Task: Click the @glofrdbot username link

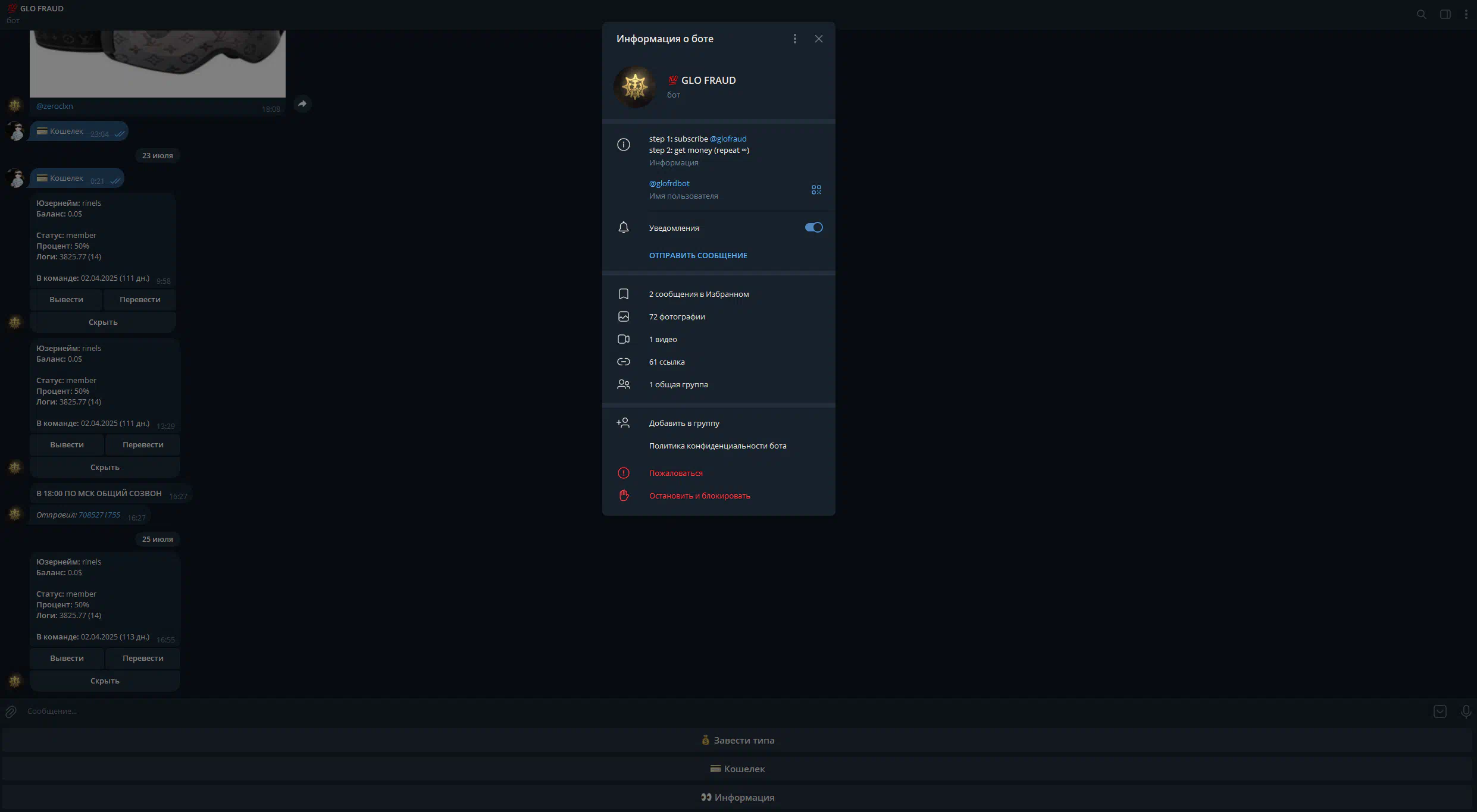Action: click(x=669, y=183)
